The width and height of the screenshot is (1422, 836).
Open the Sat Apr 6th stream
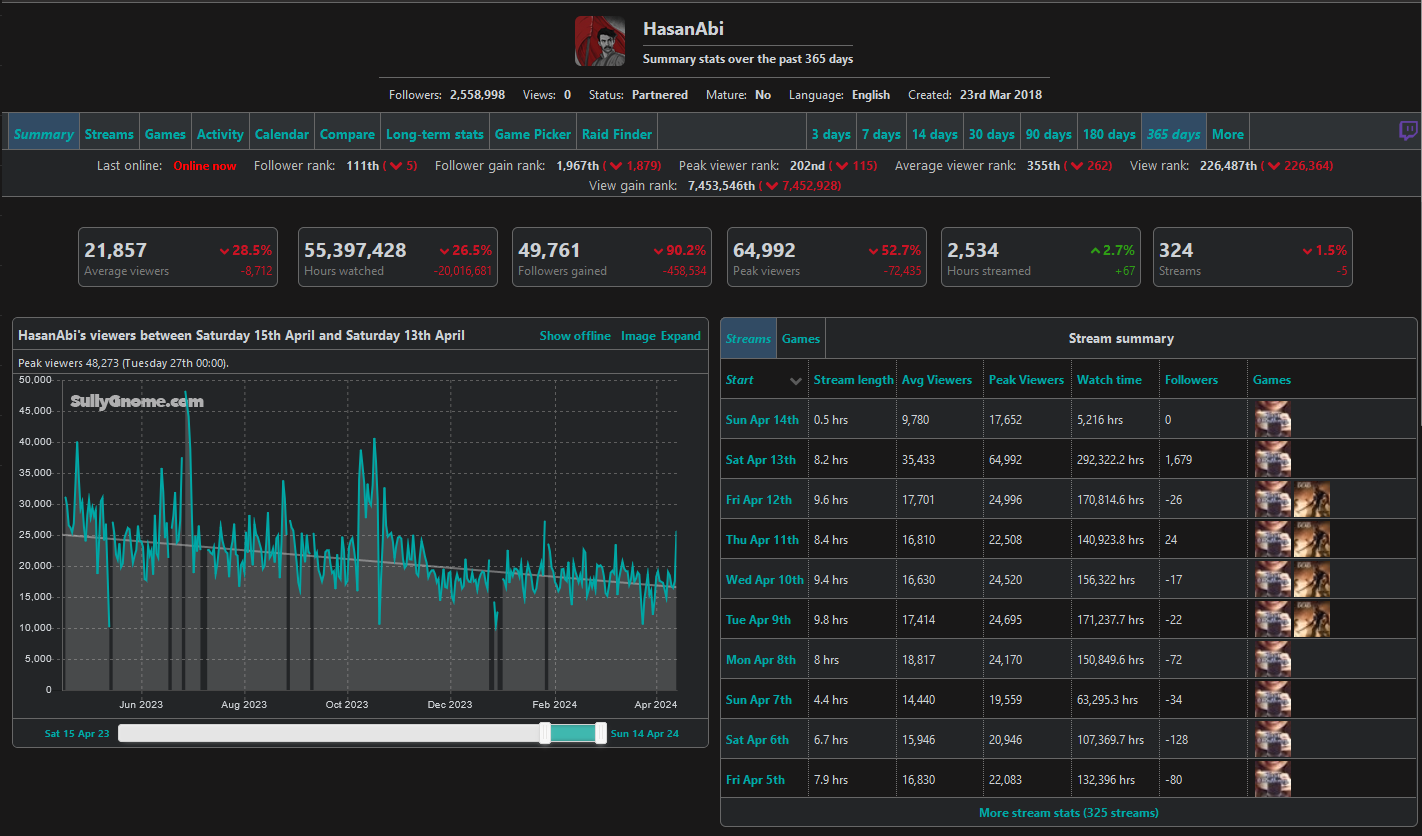[x=757, y=740]
